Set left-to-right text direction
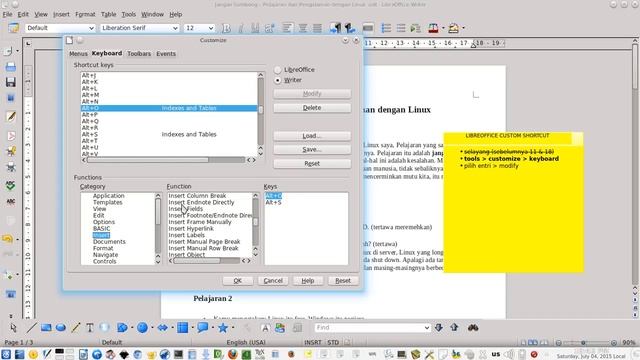 point(335,28)
